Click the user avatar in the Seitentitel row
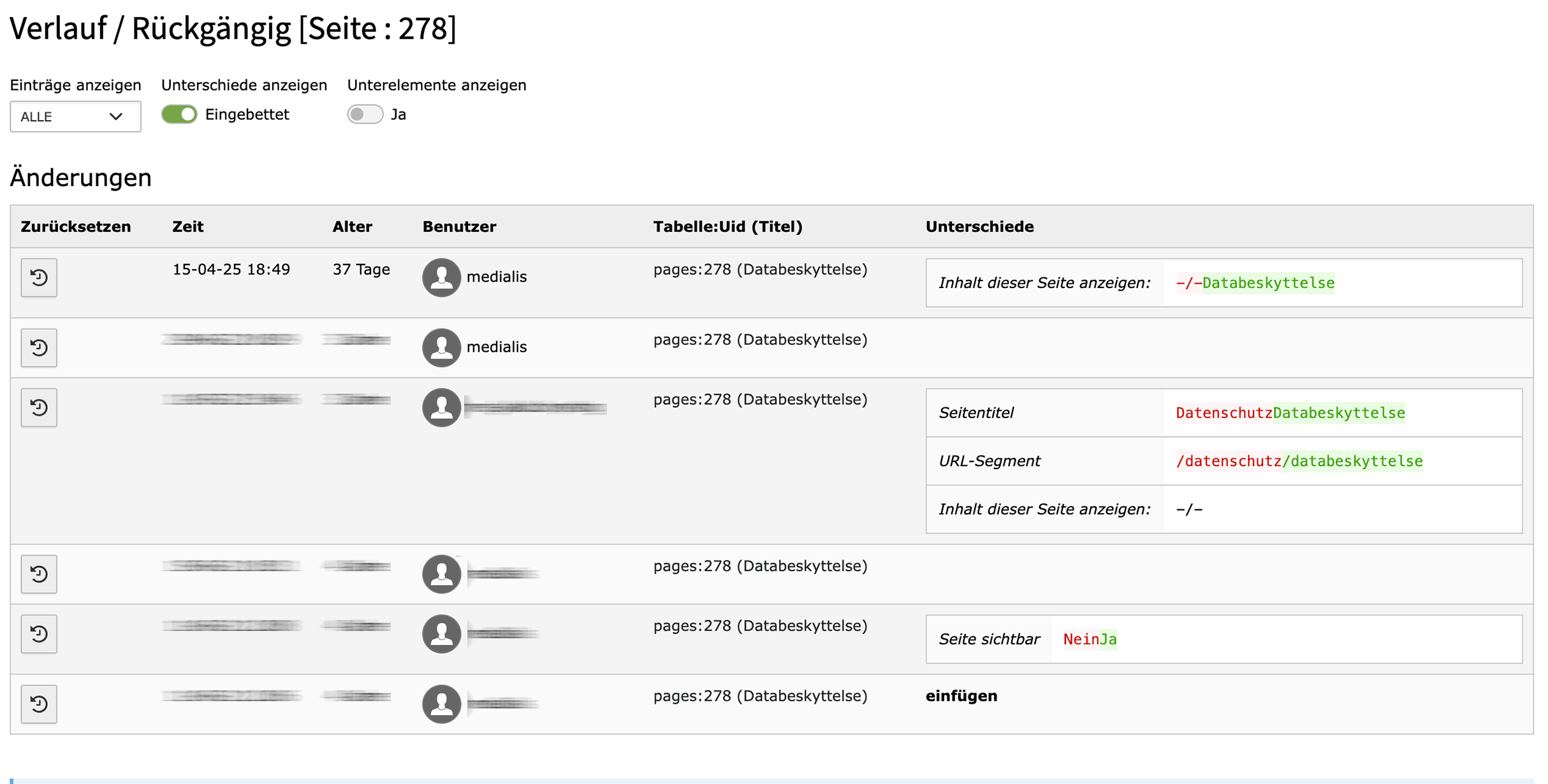The image size is (1548, 784). (x=441, y=407)
